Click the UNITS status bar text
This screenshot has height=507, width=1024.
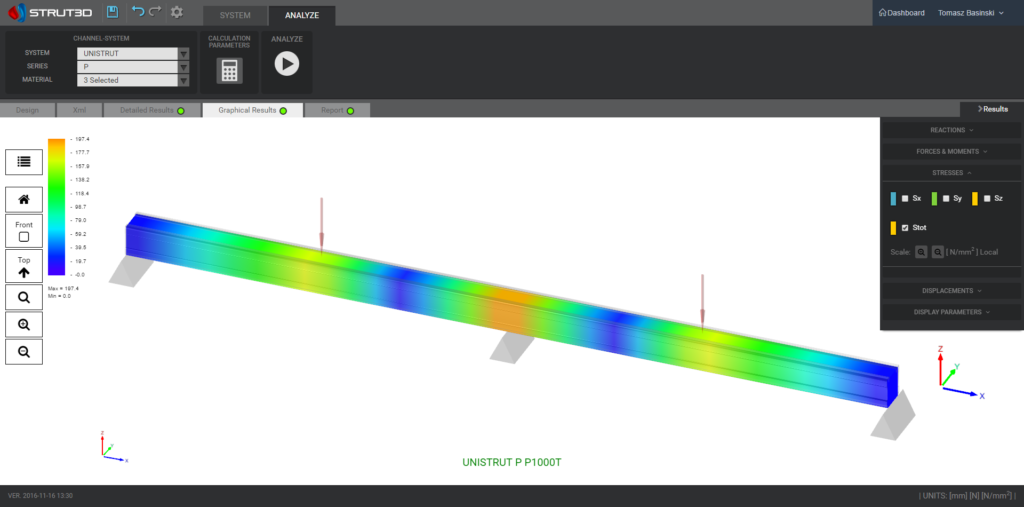click(x=967, y=495)
